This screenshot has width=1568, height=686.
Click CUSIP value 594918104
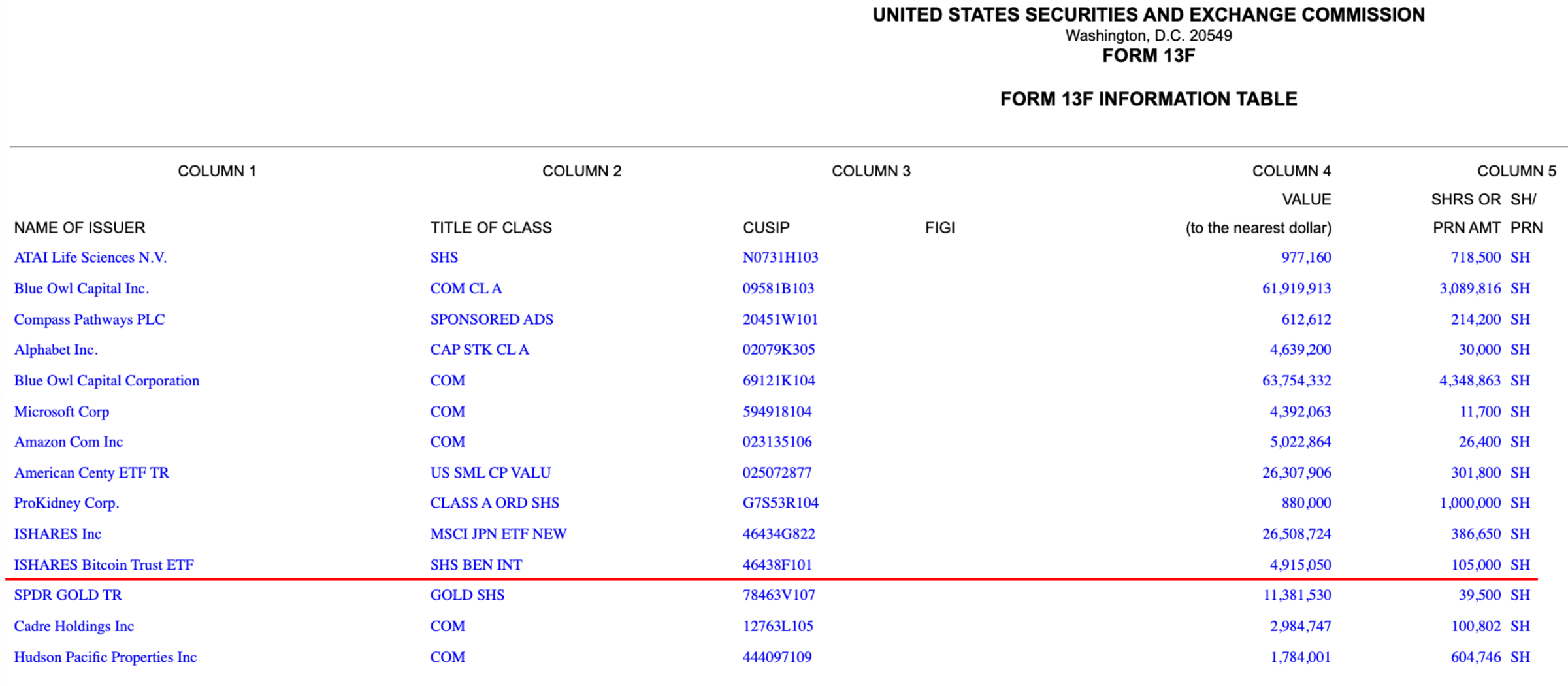[x=777, y=412]
